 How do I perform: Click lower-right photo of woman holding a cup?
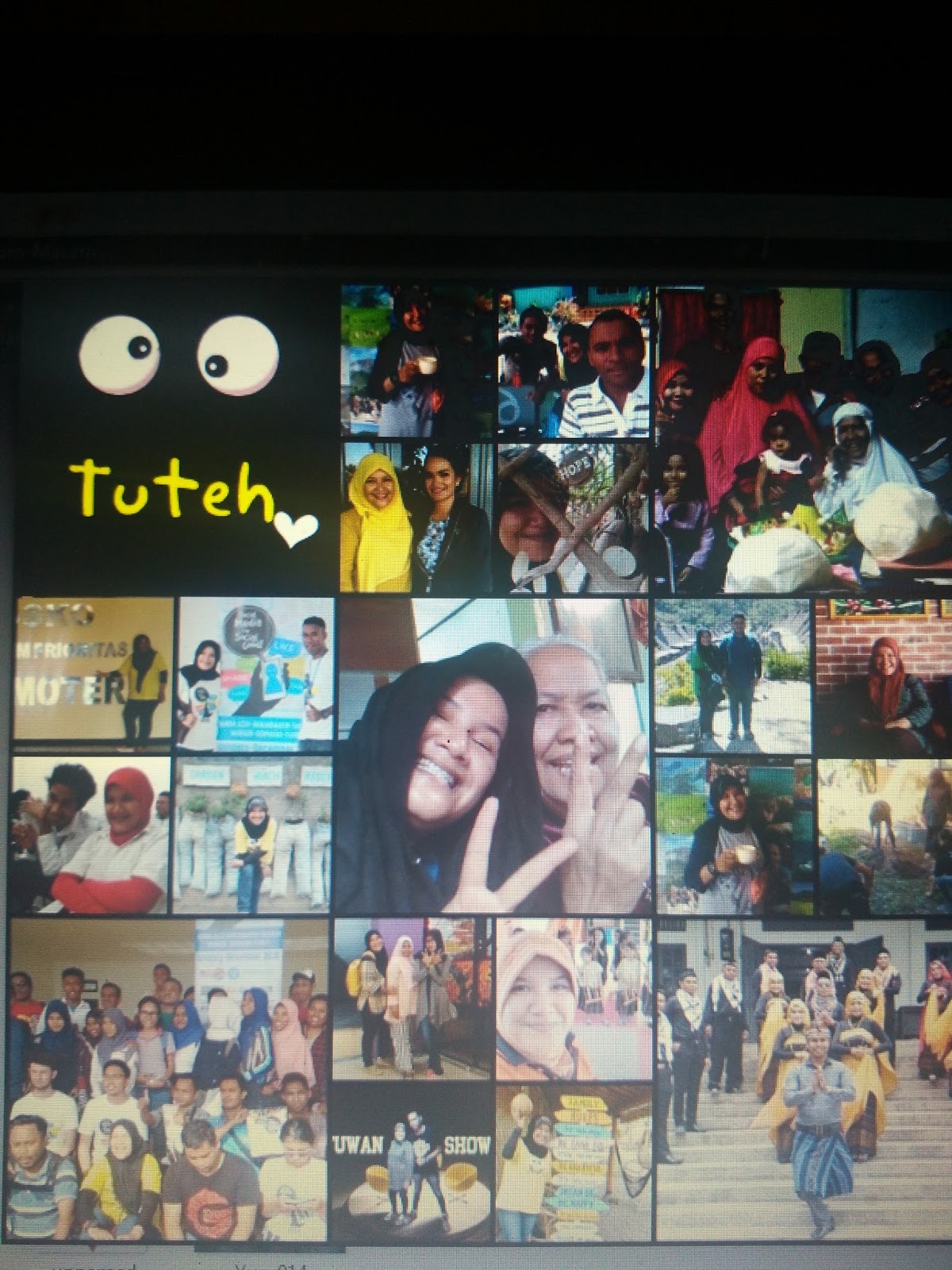pyautogui.click(x=734, y=836)
